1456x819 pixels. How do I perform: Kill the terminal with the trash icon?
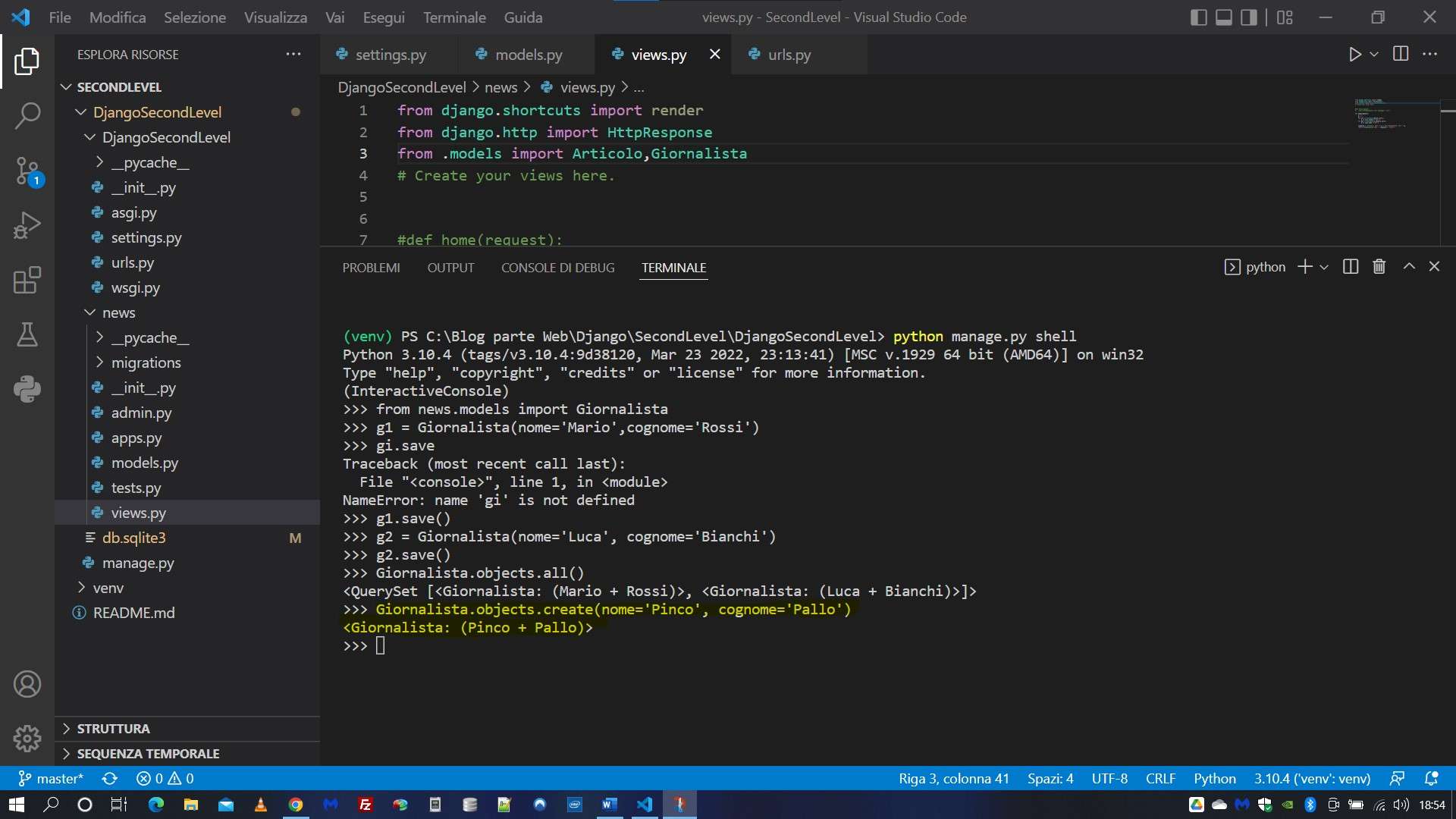(1379, 267)
